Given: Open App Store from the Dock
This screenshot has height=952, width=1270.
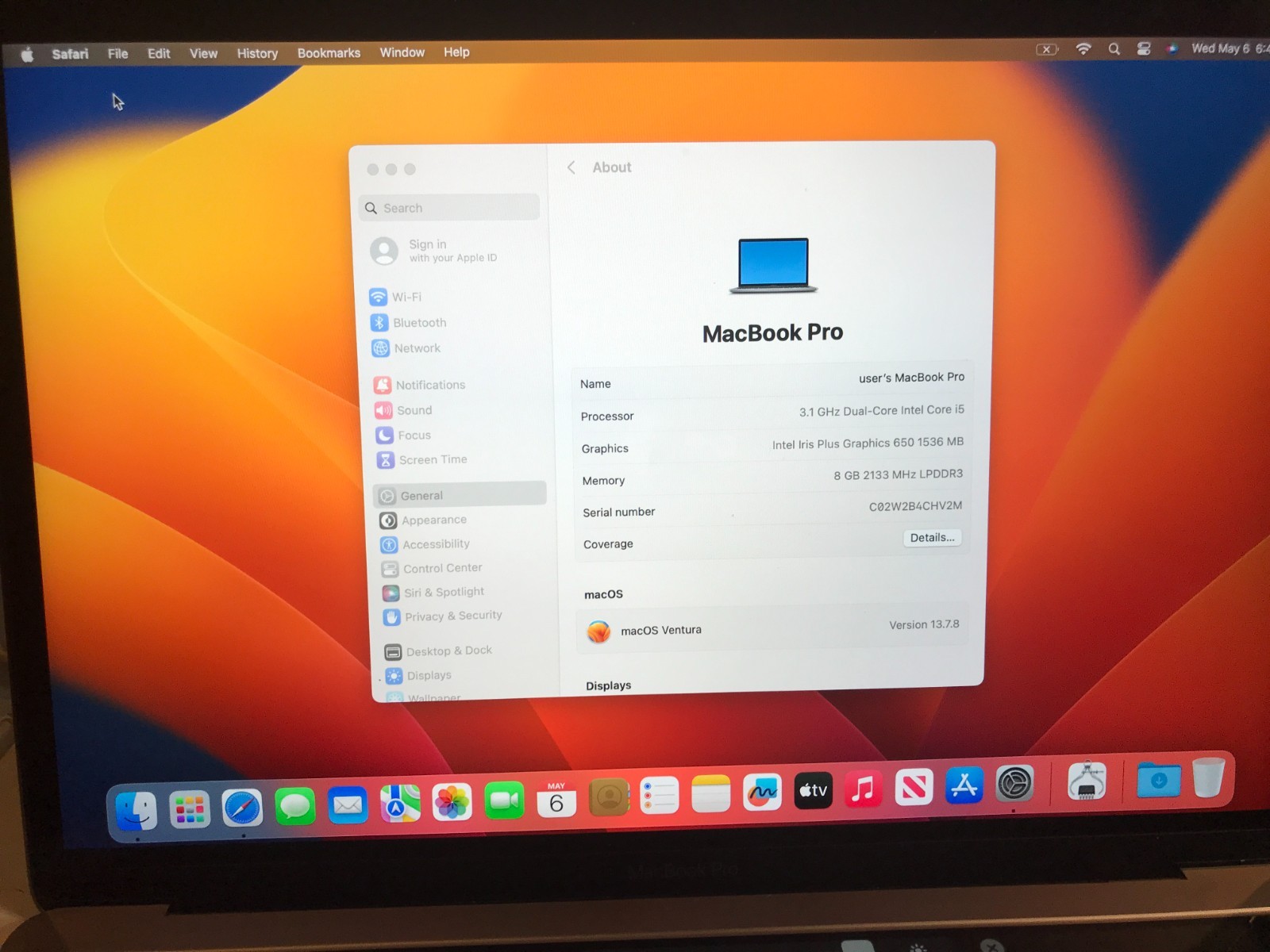Looking at the screenshot, I should click(964, 785).
